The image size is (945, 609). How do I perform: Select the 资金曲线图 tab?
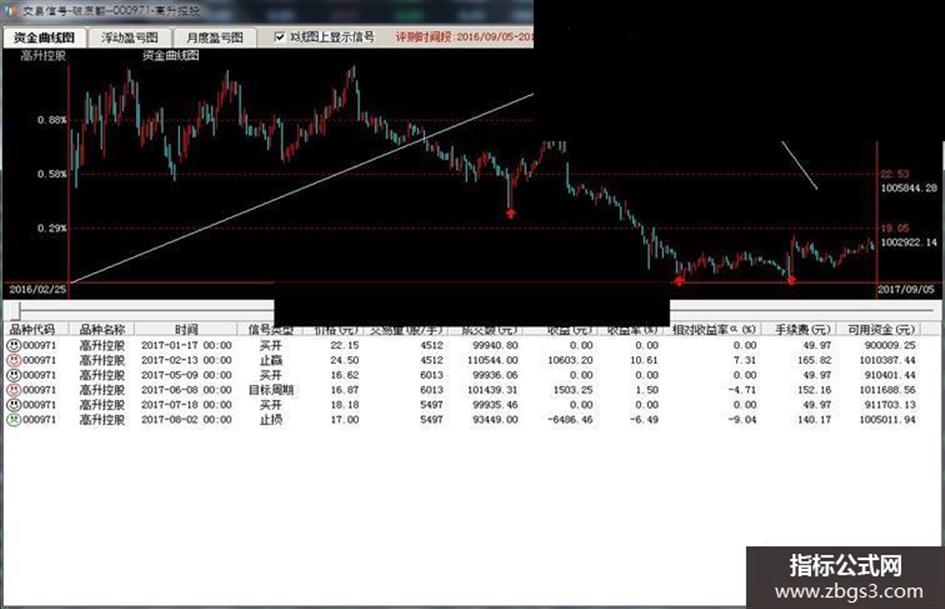pyautogui.click(x=44, y=37)
